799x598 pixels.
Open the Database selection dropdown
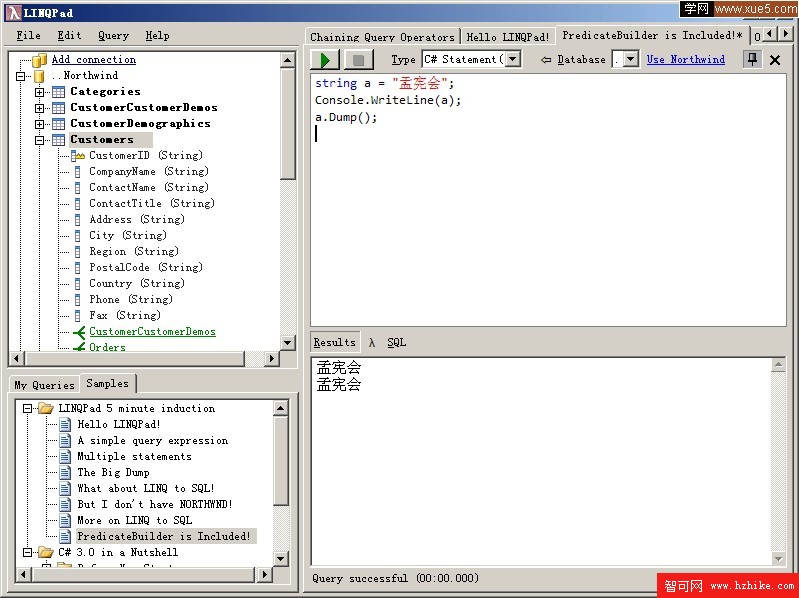tap(631, 60)
